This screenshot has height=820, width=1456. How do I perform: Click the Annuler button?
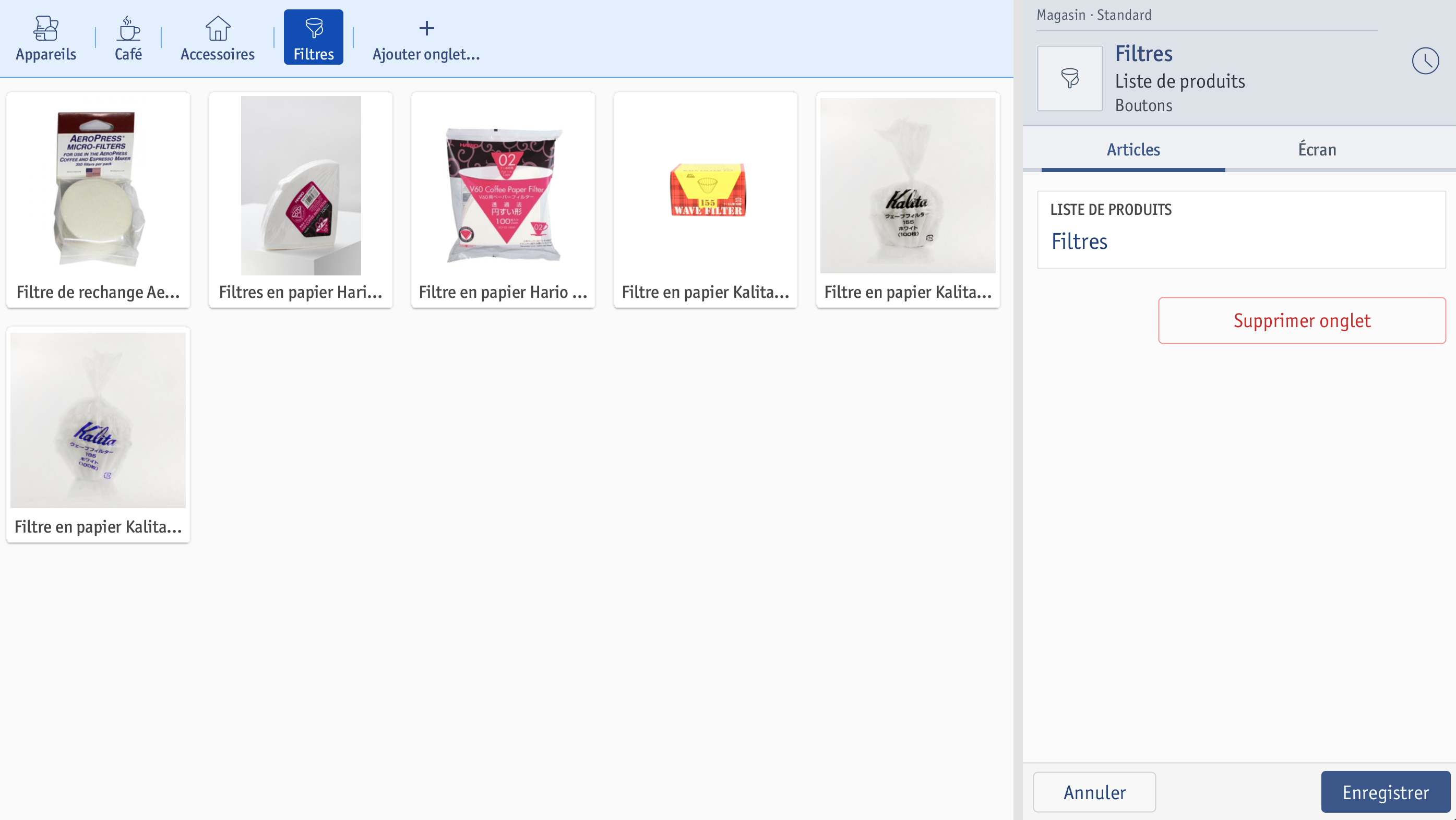click(x=1094, y=792)
